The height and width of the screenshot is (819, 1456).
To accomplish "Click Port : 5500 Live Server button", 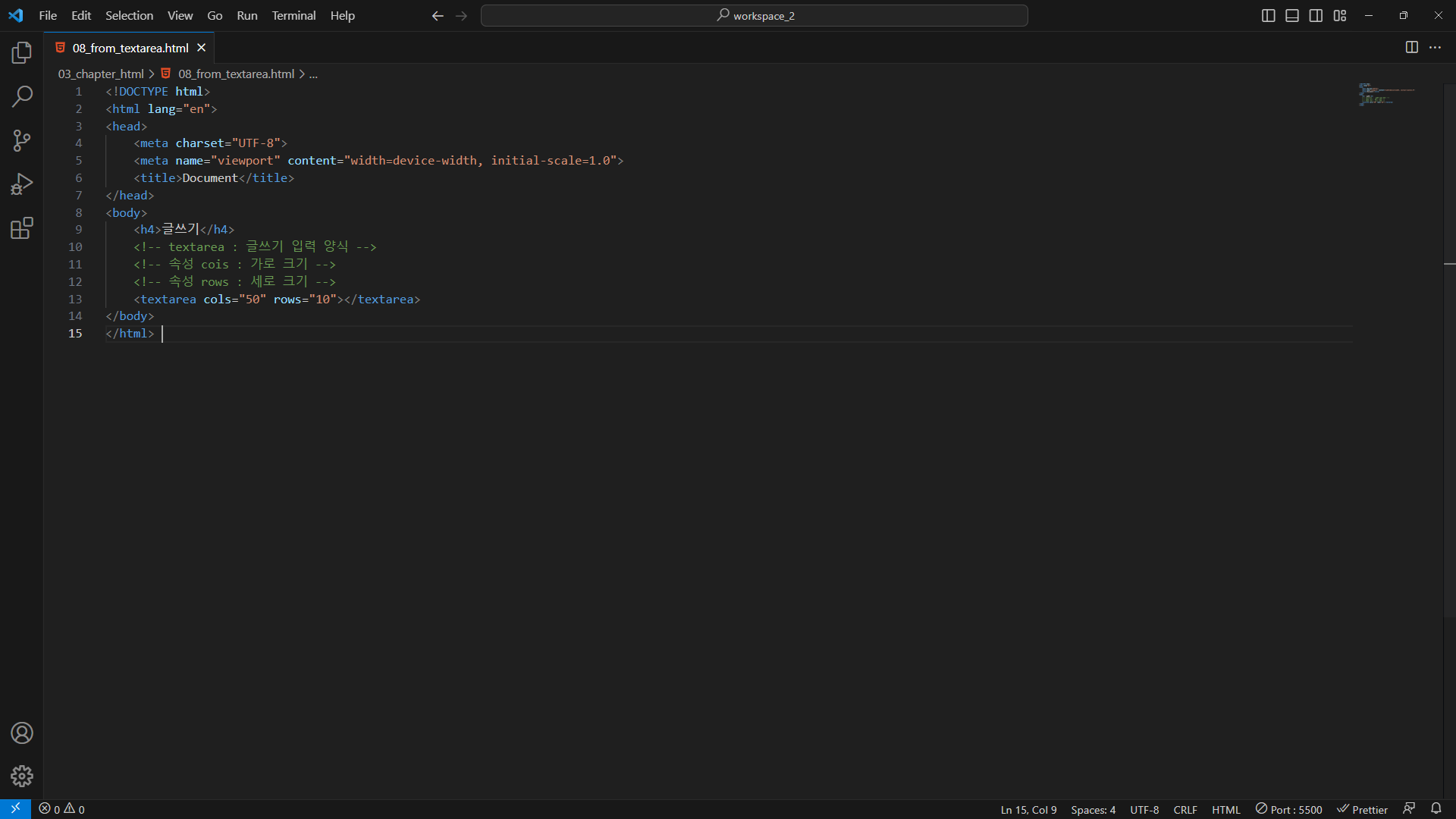I will 1288,809.
